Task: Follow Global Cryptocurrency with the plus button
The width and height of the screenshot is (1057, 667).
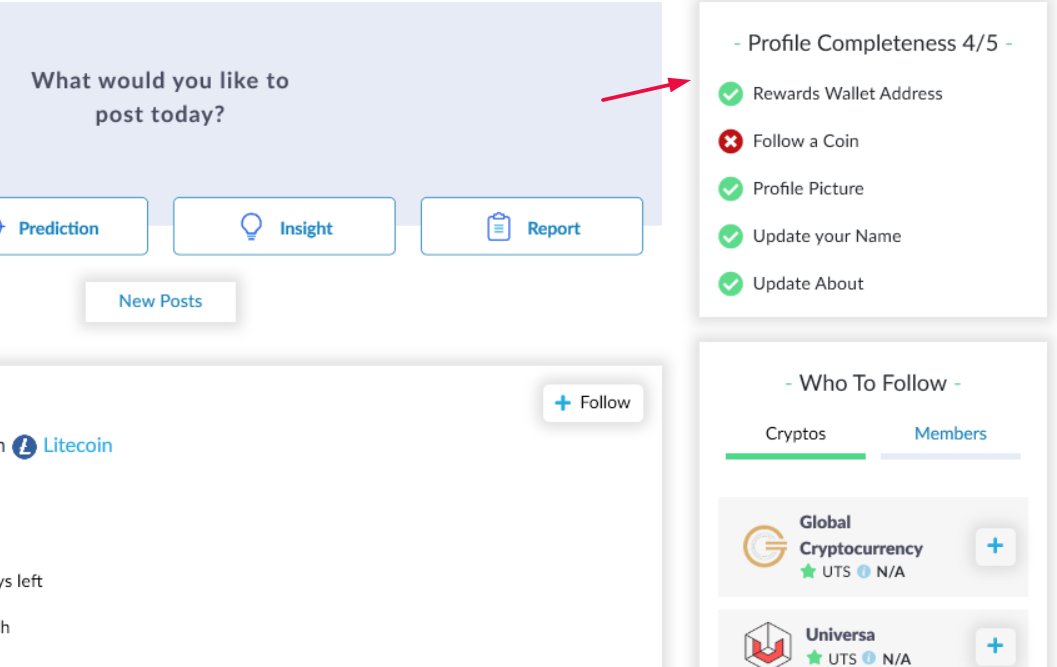Action: coord(995,546)
